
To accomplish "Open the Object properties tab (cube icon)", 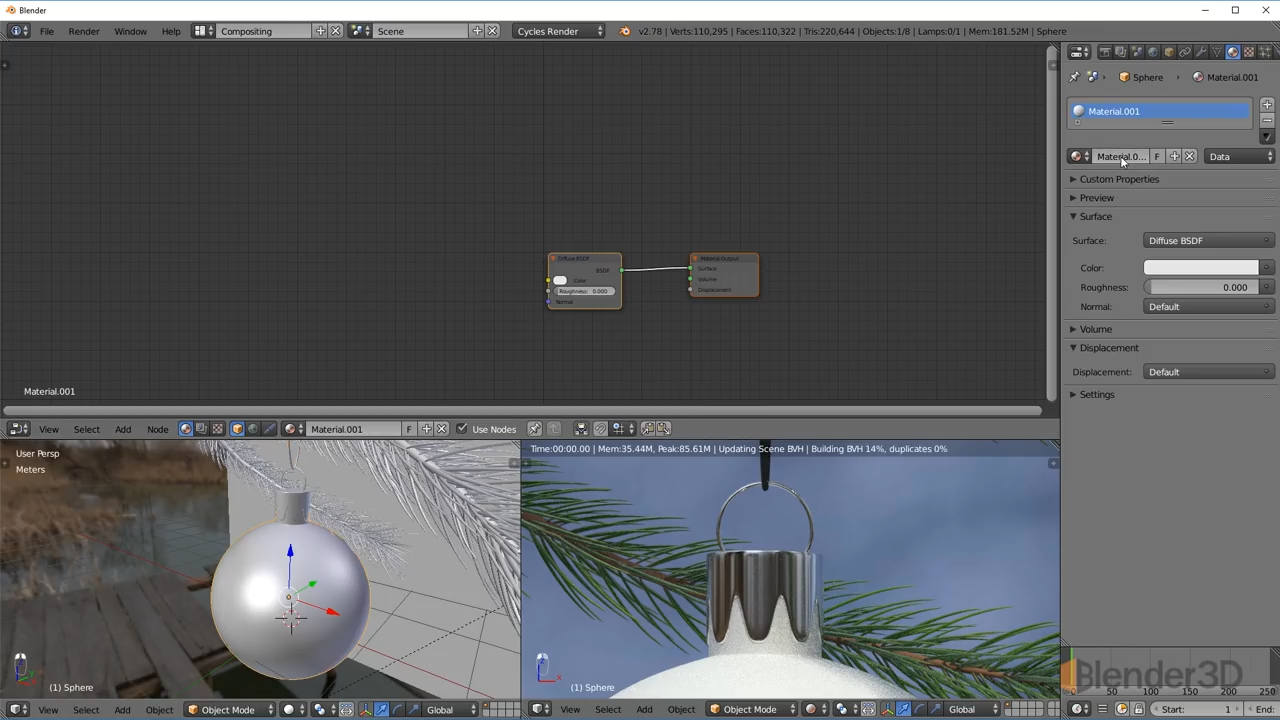I will point(1169,52).
